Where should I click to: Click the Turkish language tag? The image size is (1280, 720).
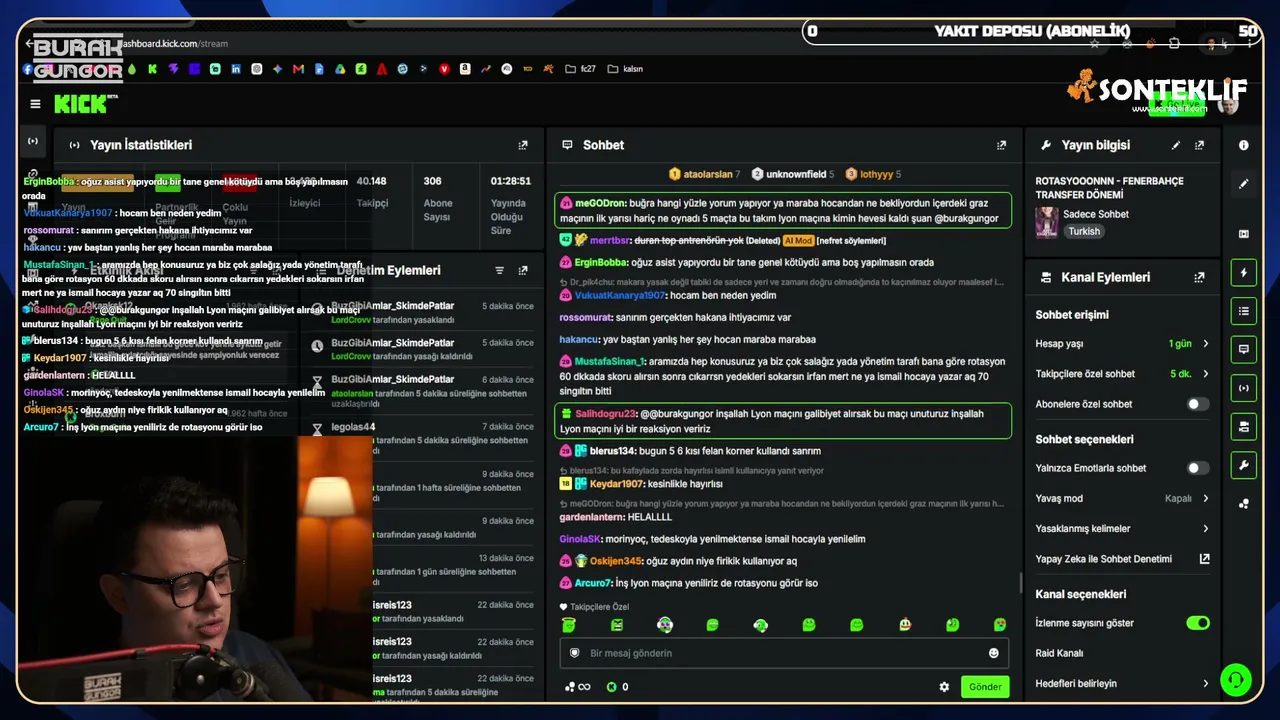click(1084, 231)
